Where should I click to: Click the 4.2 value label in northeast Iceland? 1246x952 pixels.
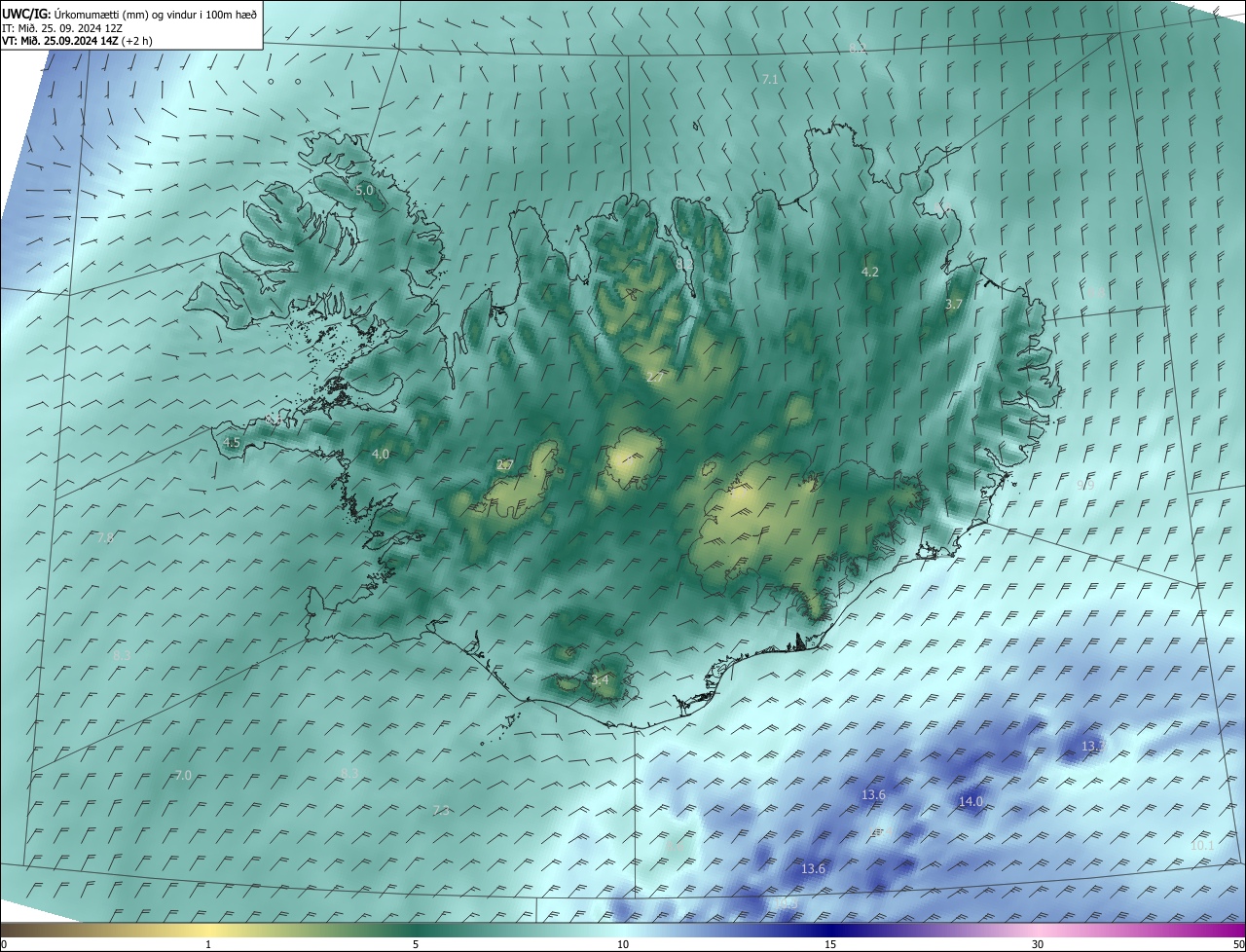(870, 272)
